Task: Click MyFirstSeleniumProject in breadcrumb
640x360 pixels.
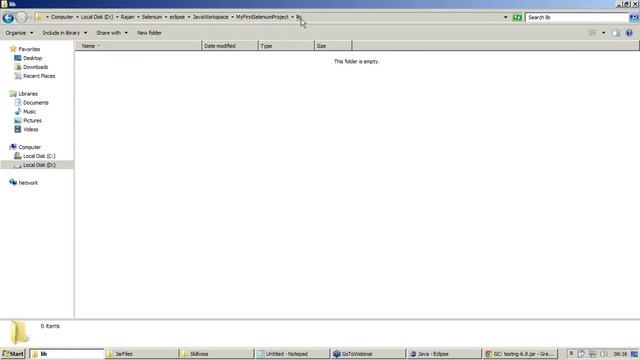Action: click(262, 17)
